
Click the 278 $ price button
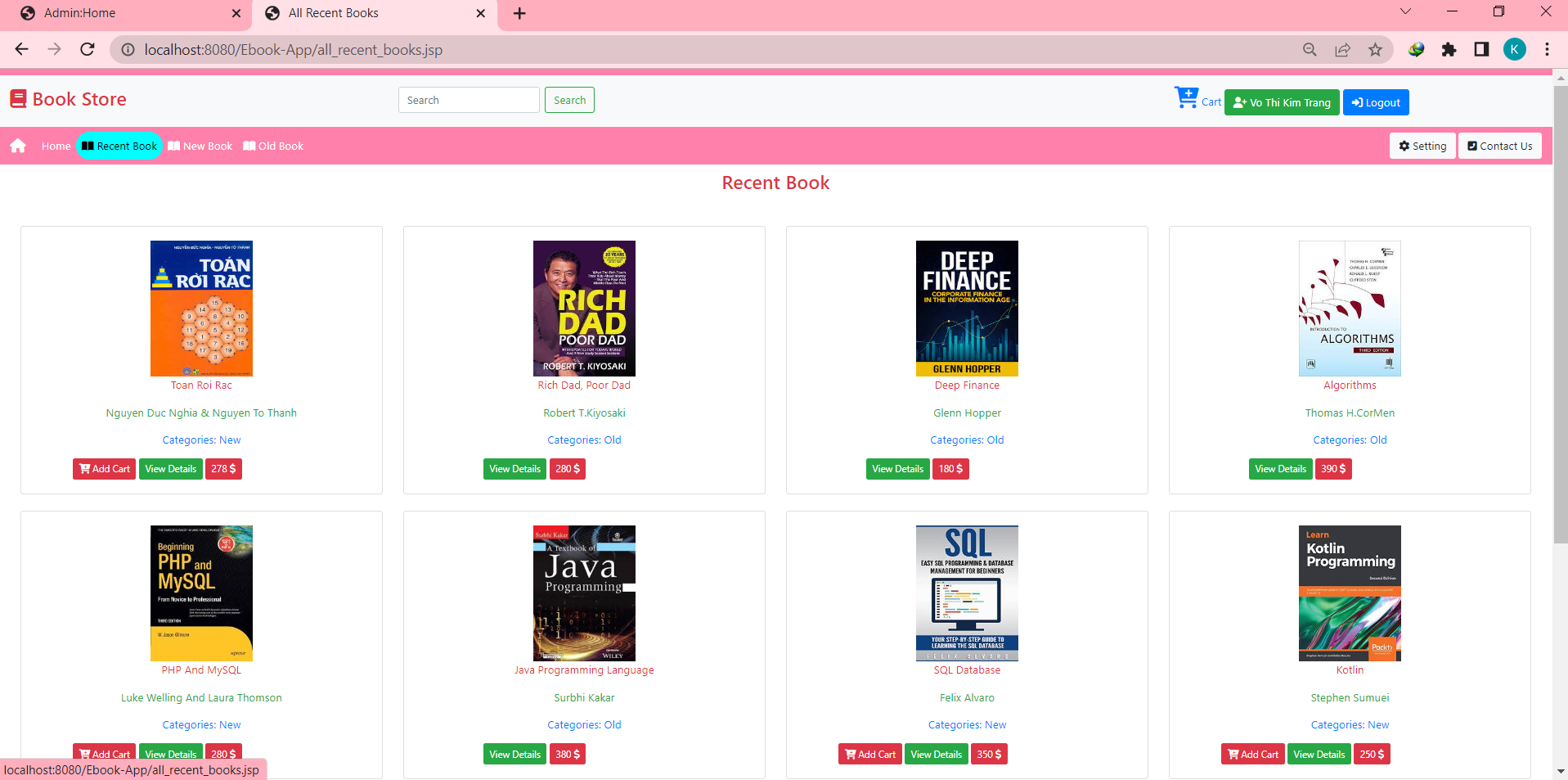[x=223, y=469]
